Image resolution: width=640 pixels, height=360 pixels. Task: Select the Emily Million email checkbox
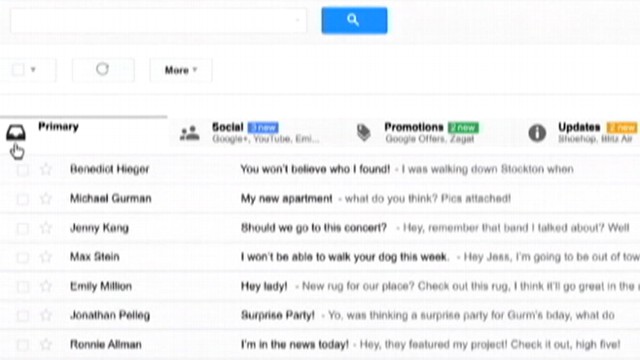click(x=23, y=287)
